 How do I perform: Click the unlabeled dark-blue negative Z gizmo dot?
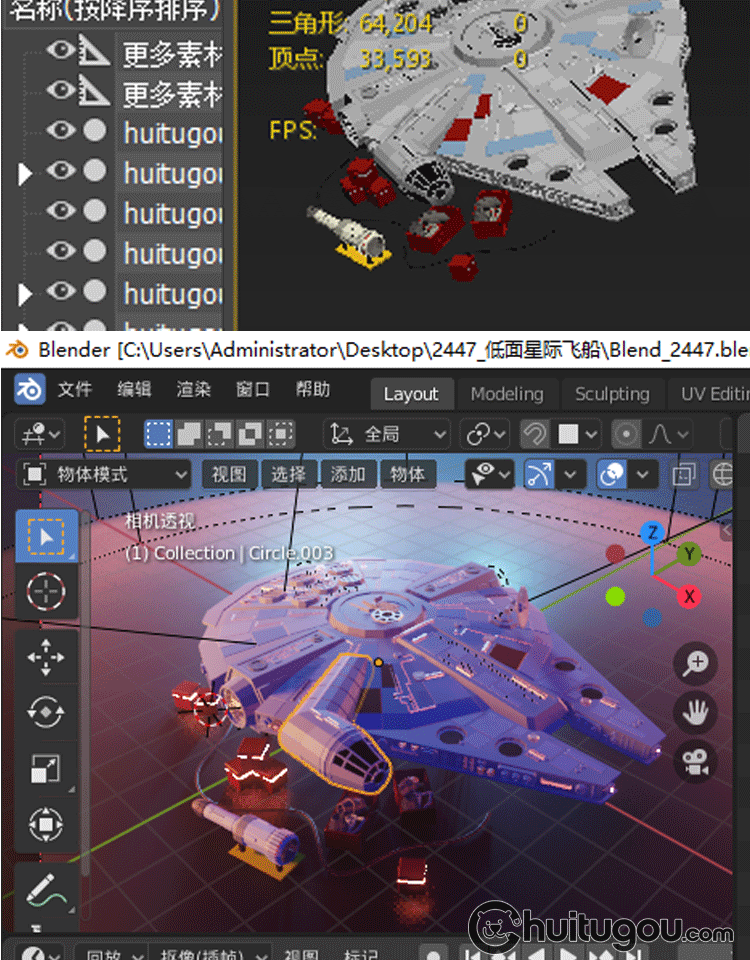[x=653, y=617]
